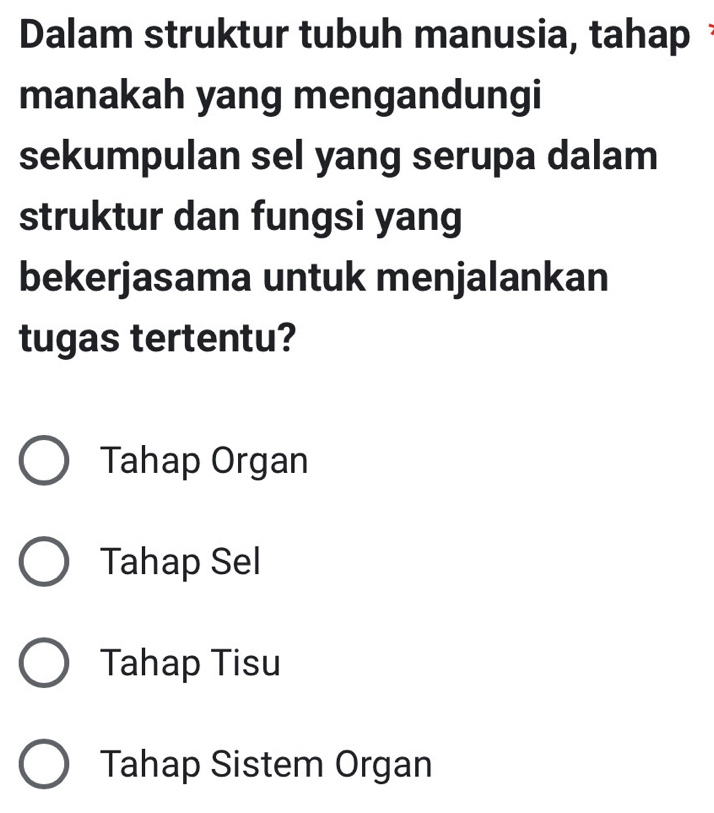
Task: Pick the Tahap Tisu radio button
Action: (x=45, y=664)
